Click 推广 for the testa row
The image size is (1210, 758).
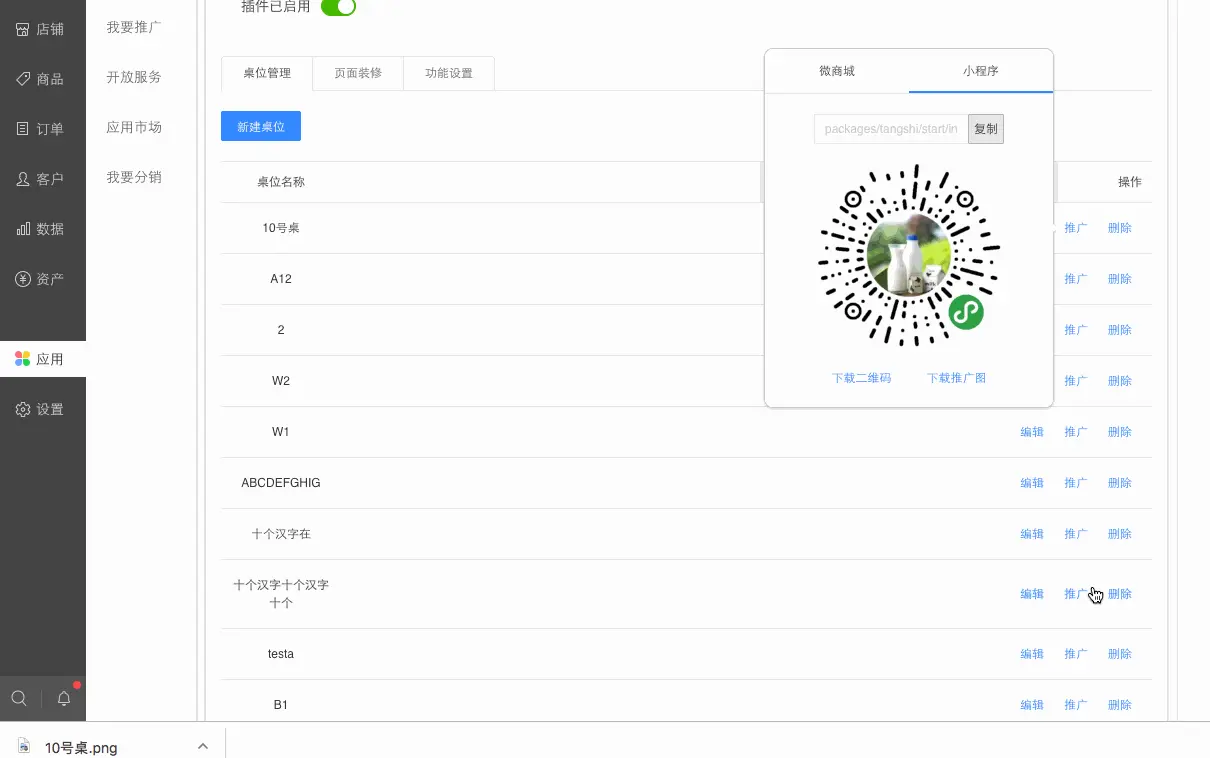[x=1076, y=654]
